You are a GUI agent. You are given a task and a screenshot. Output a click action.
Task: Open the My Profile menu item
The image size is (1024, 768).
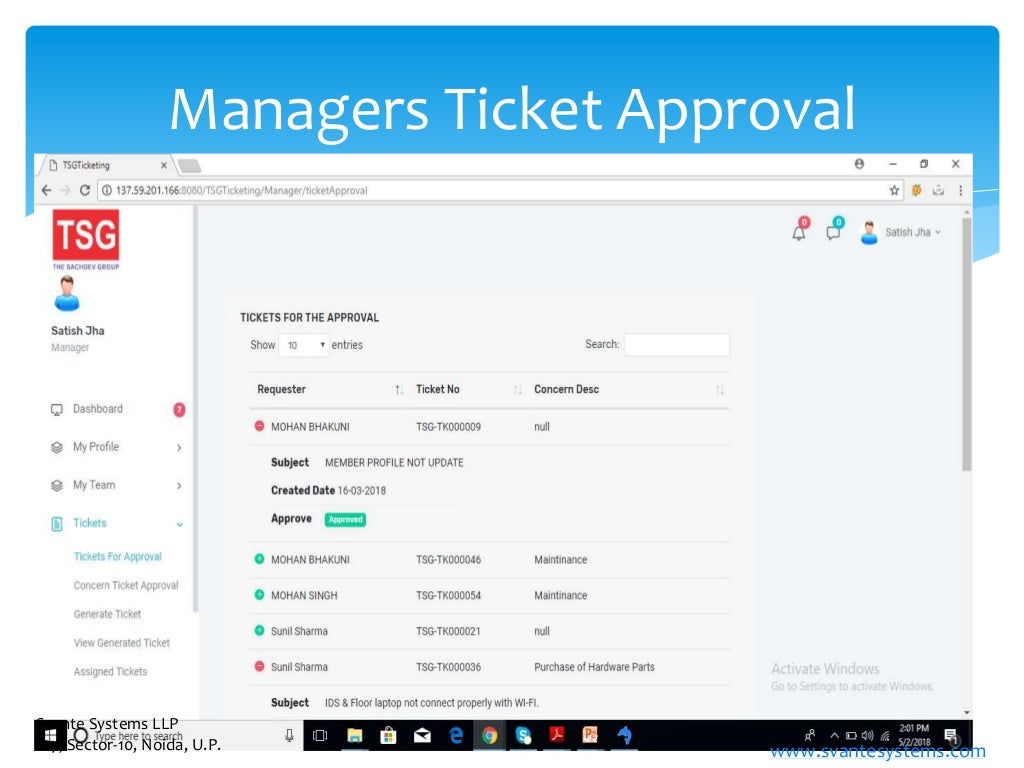96,447
